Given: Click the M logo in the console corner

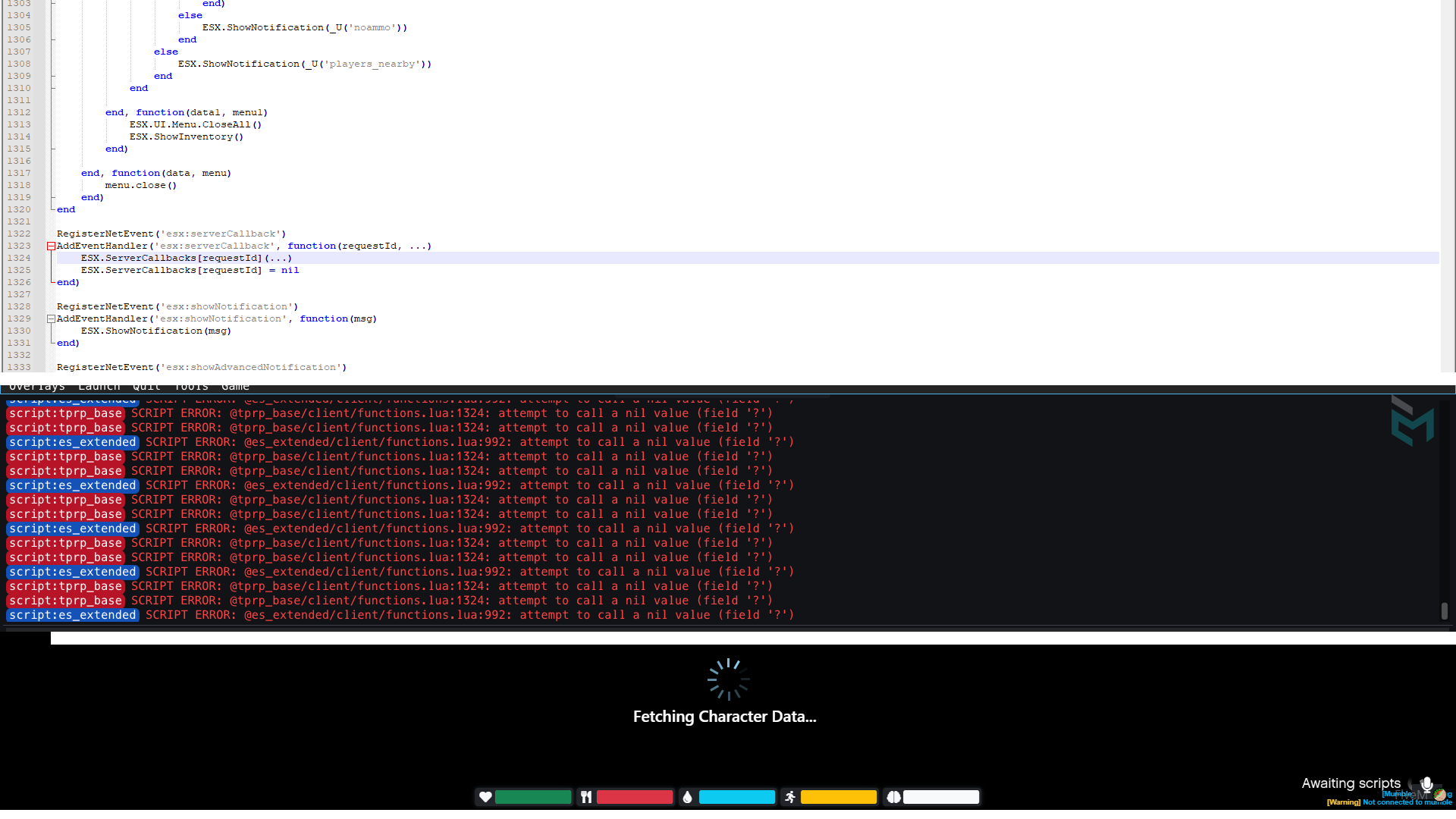Looking at the screenshot, I should point(1413,422).
